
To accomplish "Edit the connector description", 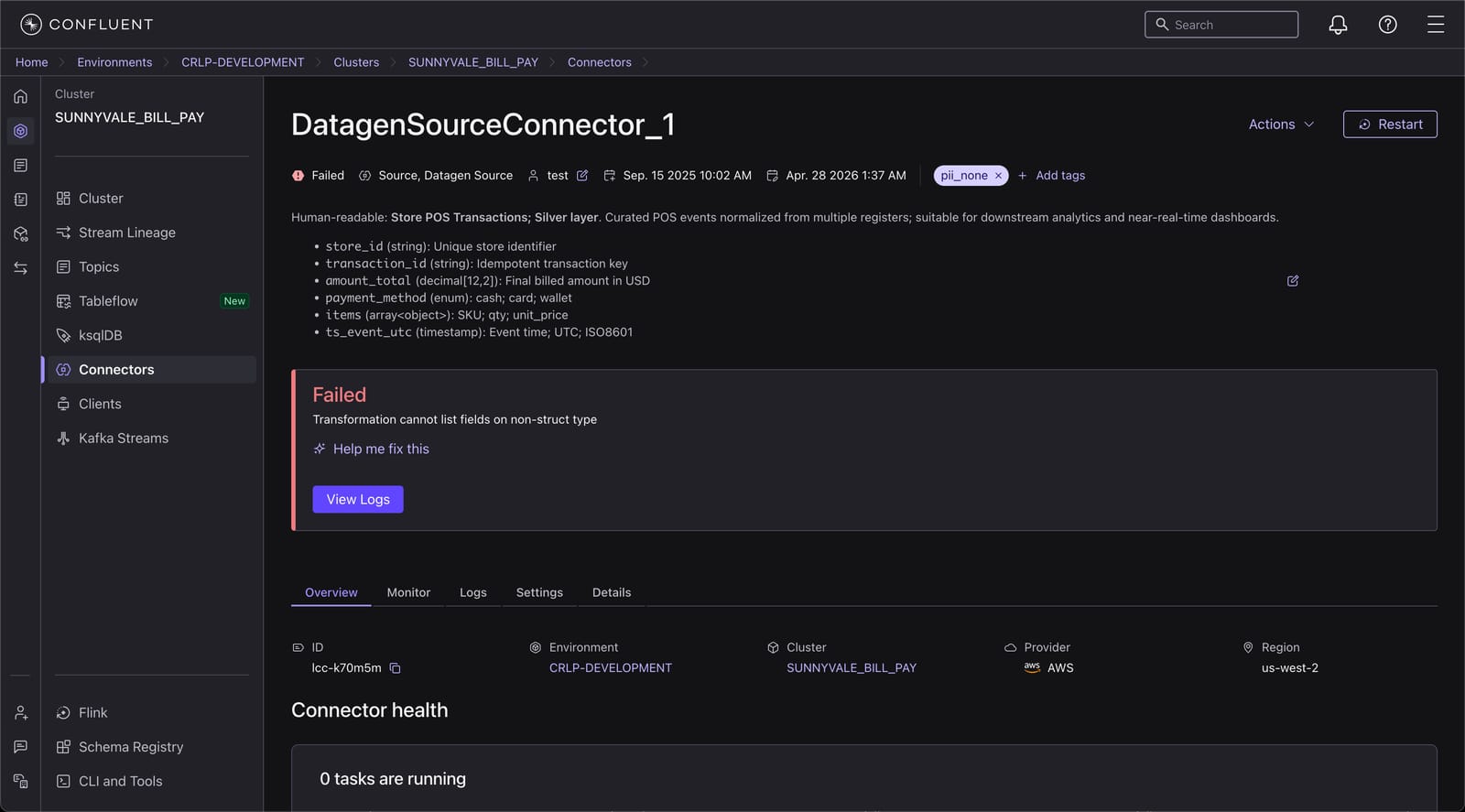I will pyautogui.click(x=1293, y=281).
